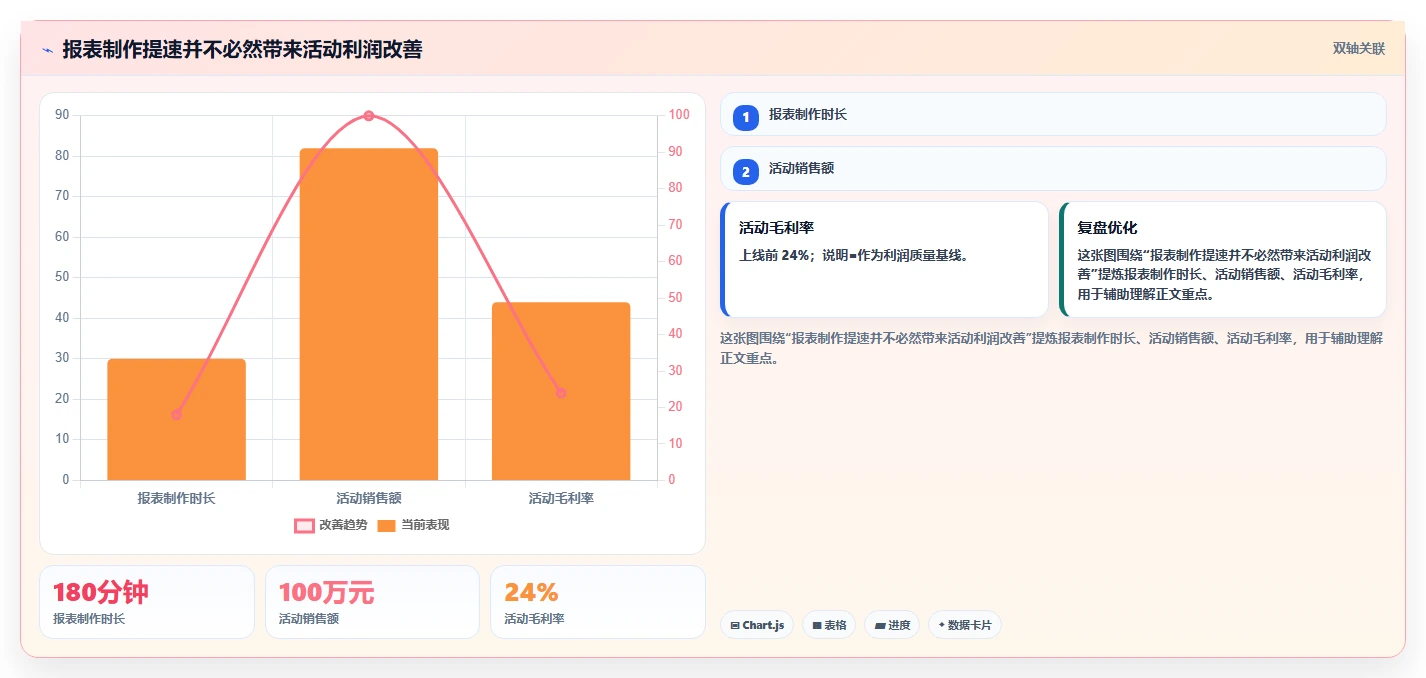The height and width of the screenshot is (678, 1426).
Task: Click the summary paragraph below the info cards
Action: point(1051,348)
